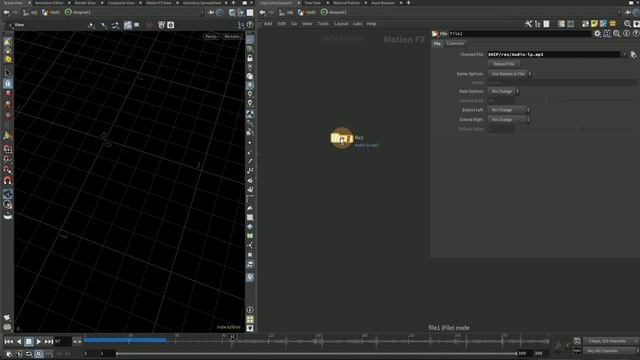
Task: Click the back arrow in network editor path
Action: 262,13
